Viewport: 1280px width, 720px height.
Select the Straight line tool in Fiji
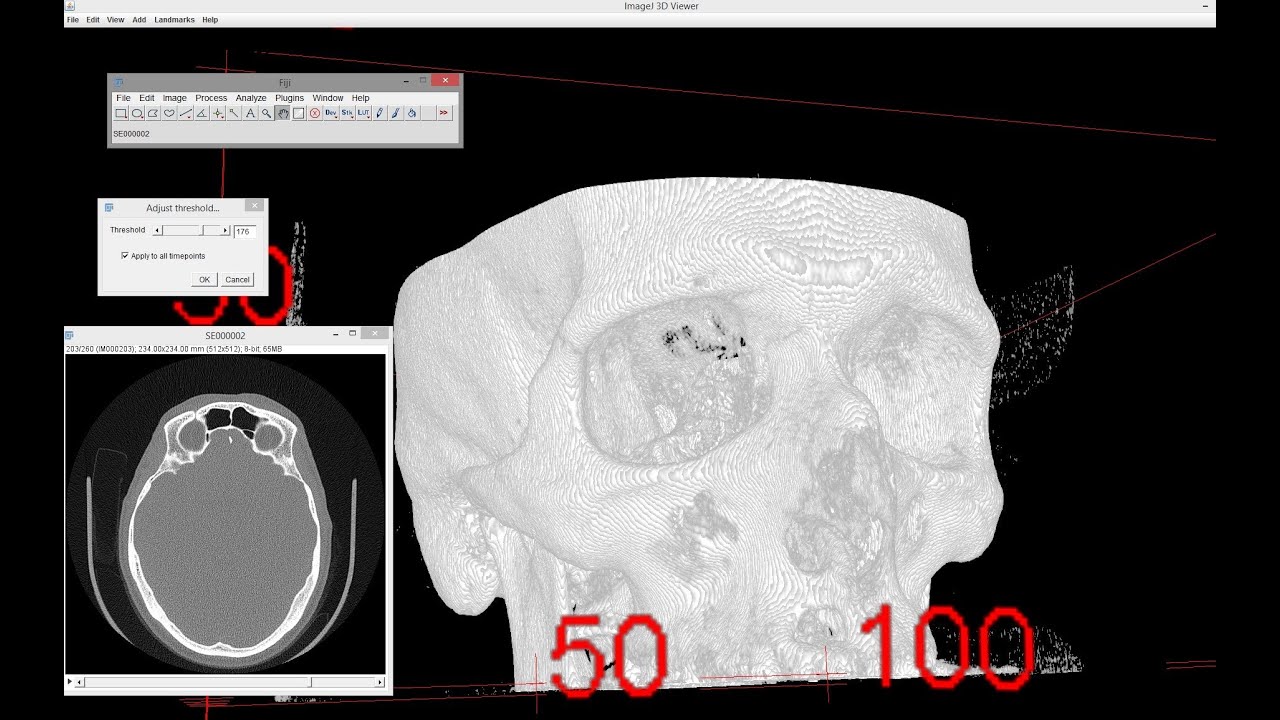tap(186, 113)
